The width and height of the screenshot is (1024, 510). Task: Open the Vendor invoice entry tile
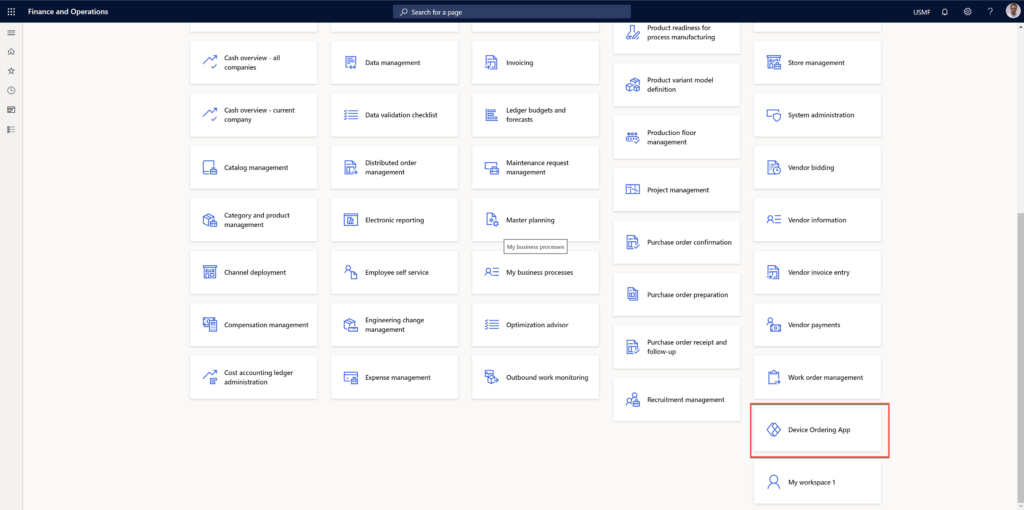[818, 272]
